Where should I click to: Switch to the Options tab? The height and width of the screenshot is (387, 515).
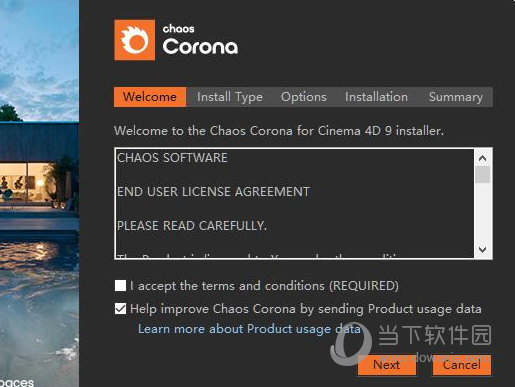pyautogui.click(x=304, y=97)
